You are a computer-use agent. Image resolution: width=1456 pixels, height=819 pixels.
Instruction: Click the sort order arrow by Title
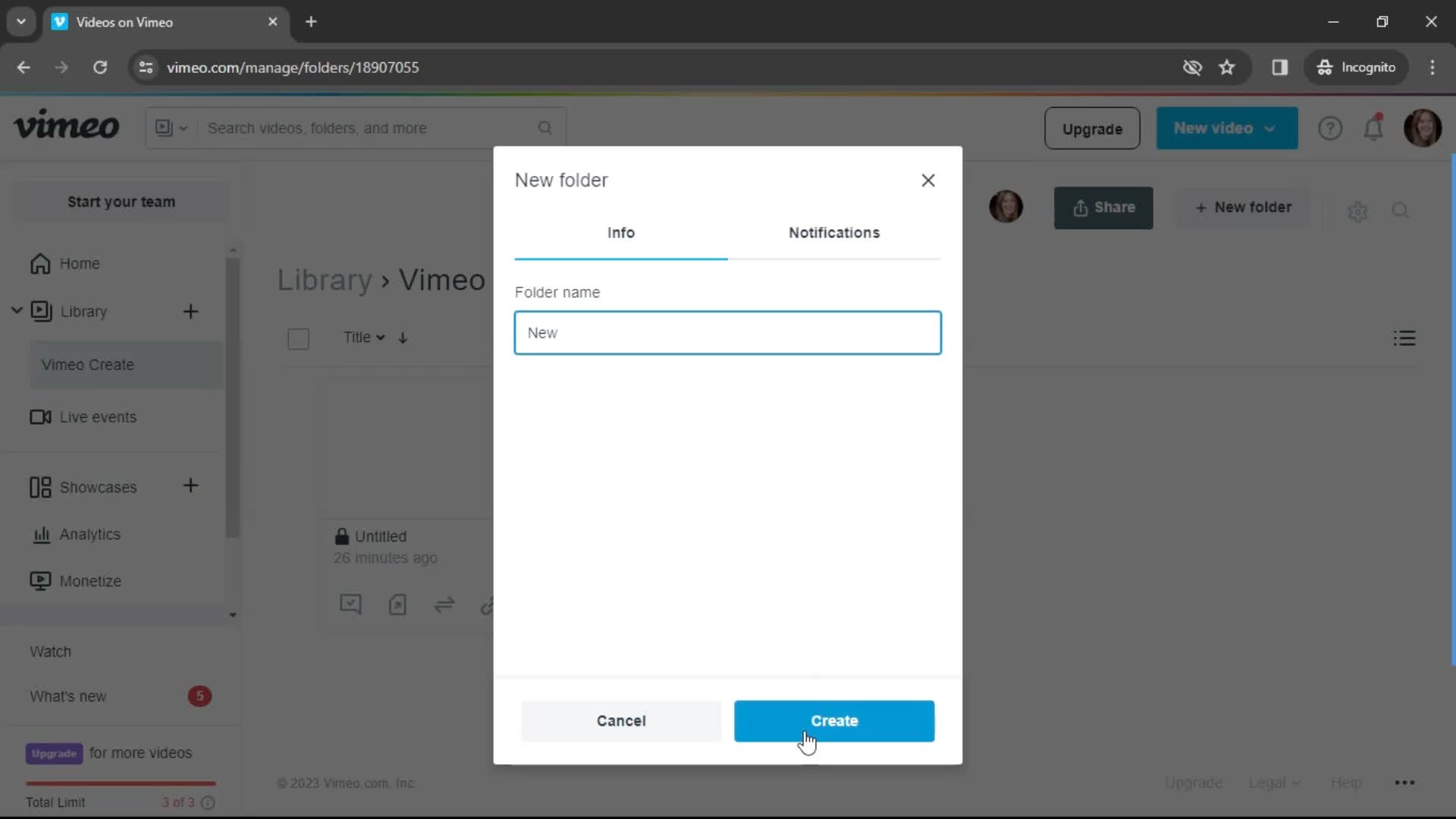click(x=404, y=337)
